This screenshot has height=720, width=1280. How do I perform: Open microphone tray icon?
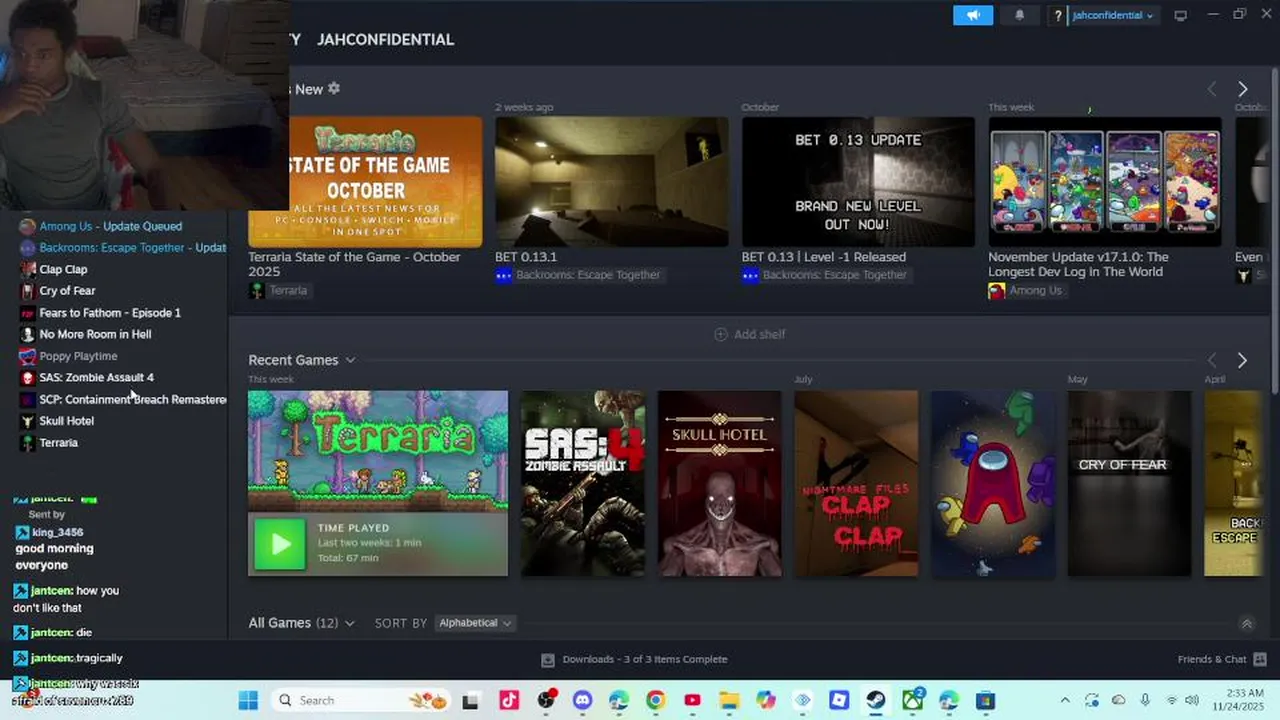(1145, 701)
